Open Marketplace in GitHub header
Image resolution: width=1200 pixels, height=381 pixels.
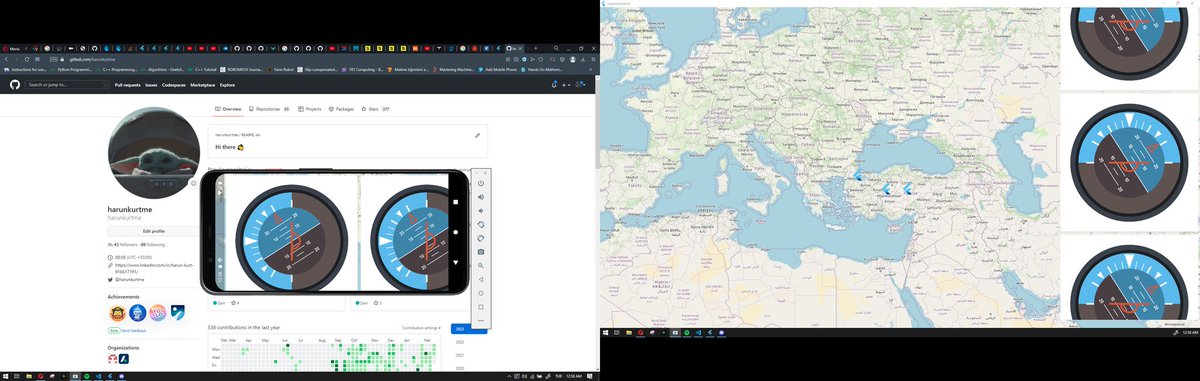pyautogui.click(x=203, y=85)
